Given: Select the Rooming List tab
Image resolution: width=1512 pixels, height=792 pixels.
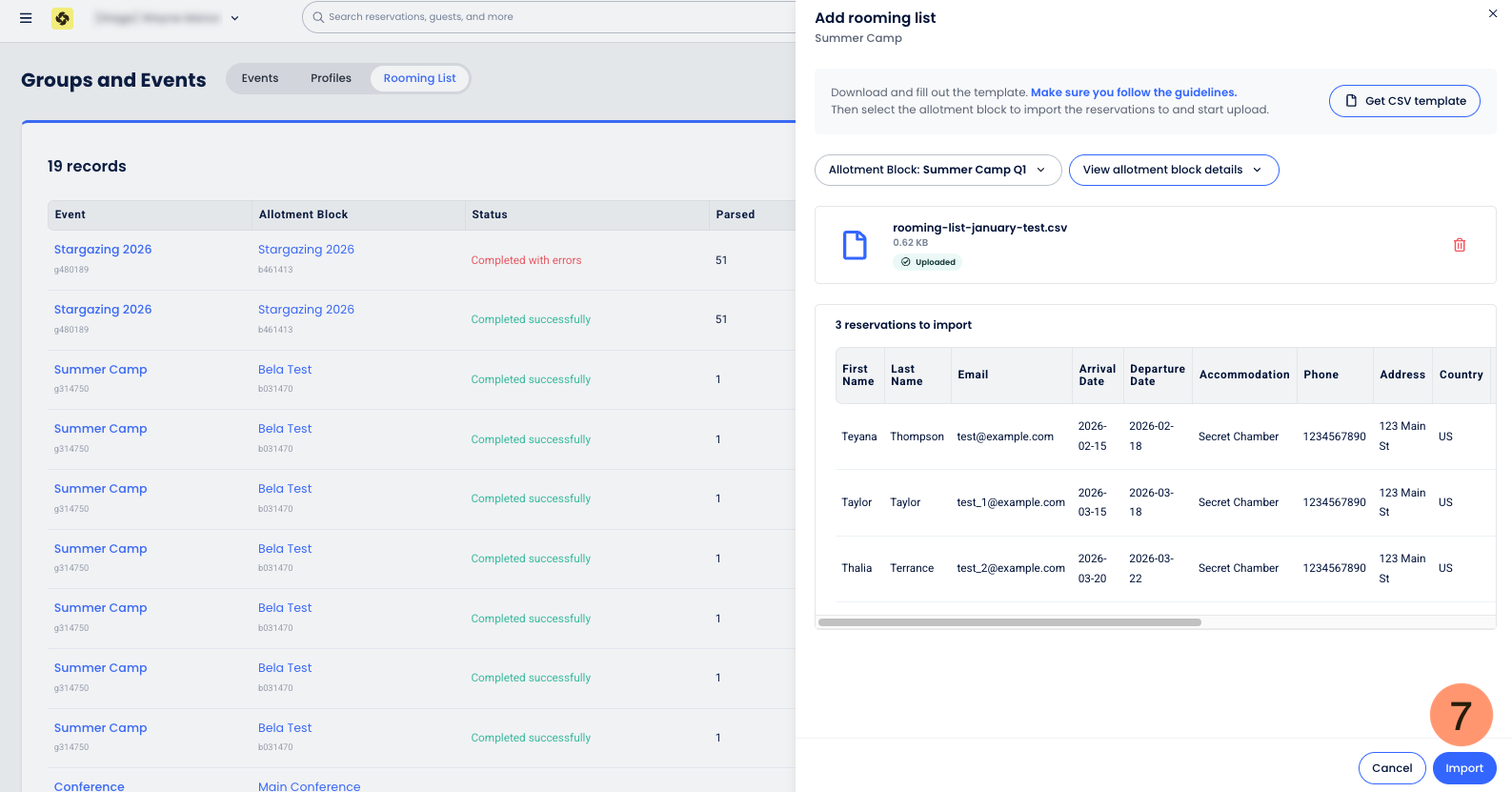Looking at the screenshot, I should pos(419,78).
